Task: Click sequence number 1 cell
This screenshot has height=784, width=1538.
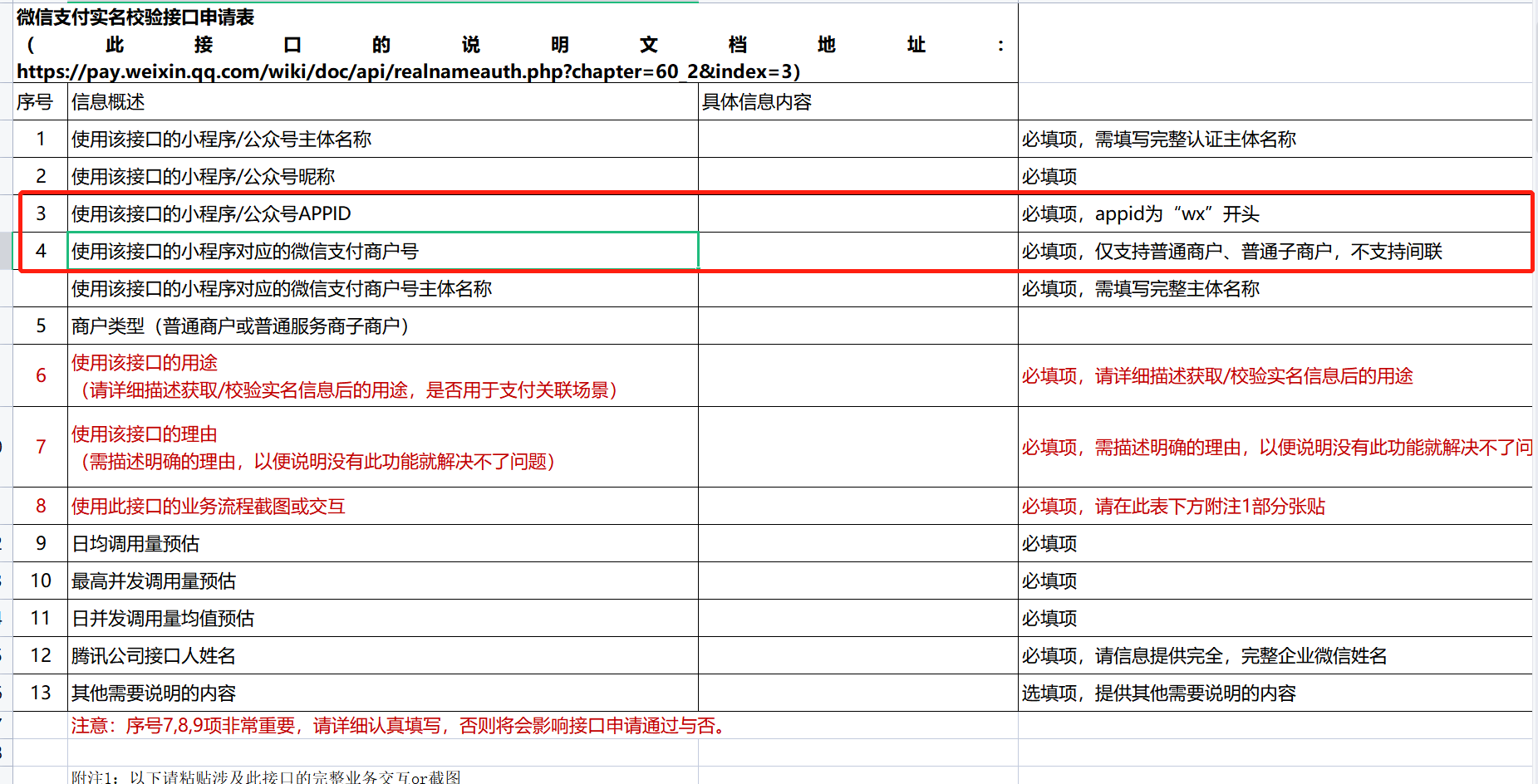Action: pos(40,140)
